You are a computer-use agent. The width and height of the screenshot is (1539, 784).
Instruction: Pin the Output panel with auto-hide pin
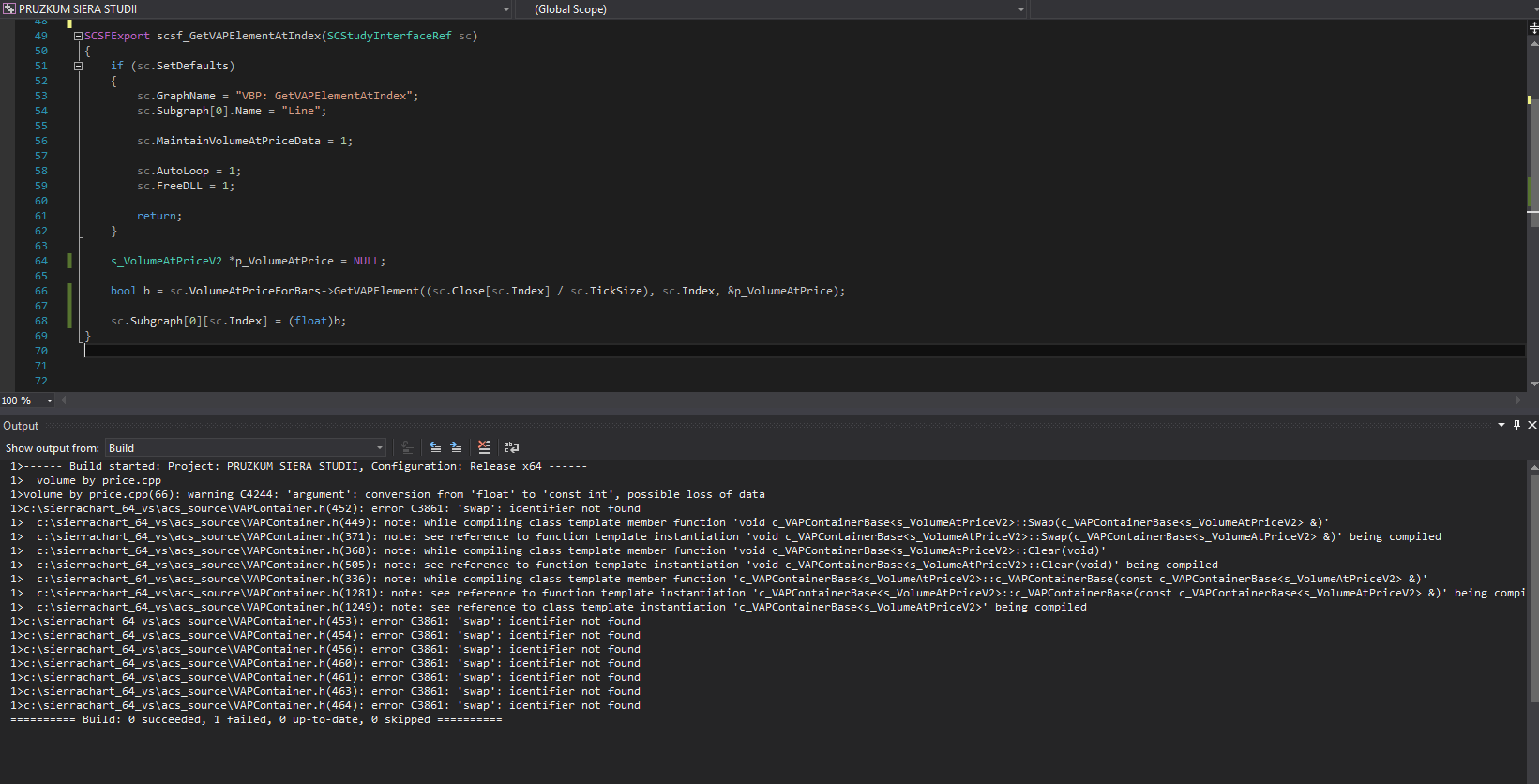tap(1516, 425)
